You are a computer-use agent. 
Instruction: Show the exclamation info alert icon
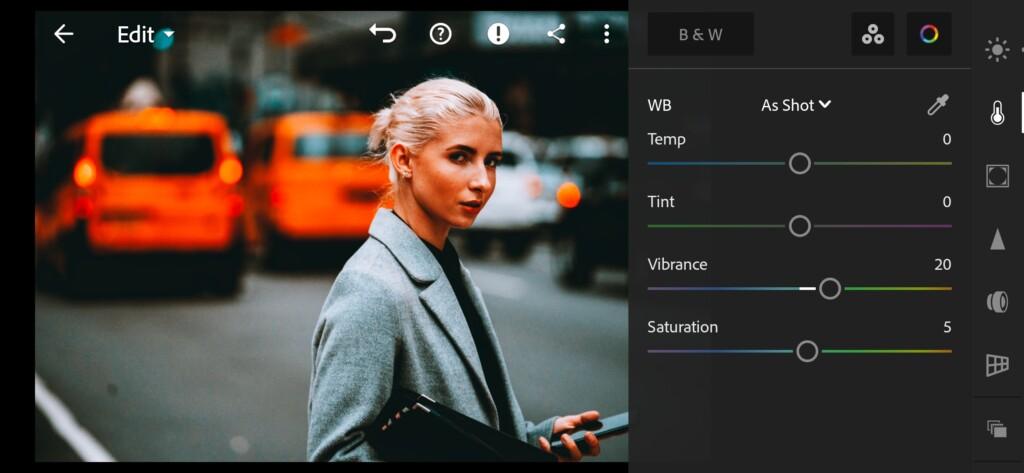[x=498, y=34]
